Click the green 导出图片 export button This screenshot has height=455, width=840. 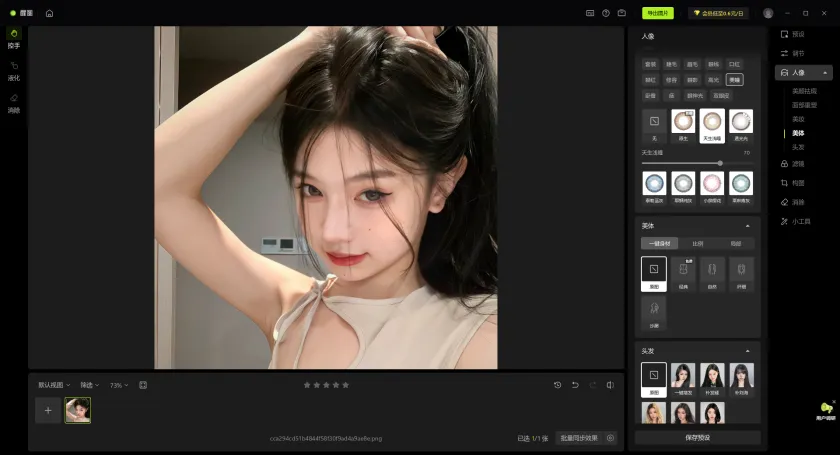pyautogui.click(x=658, y=13)
